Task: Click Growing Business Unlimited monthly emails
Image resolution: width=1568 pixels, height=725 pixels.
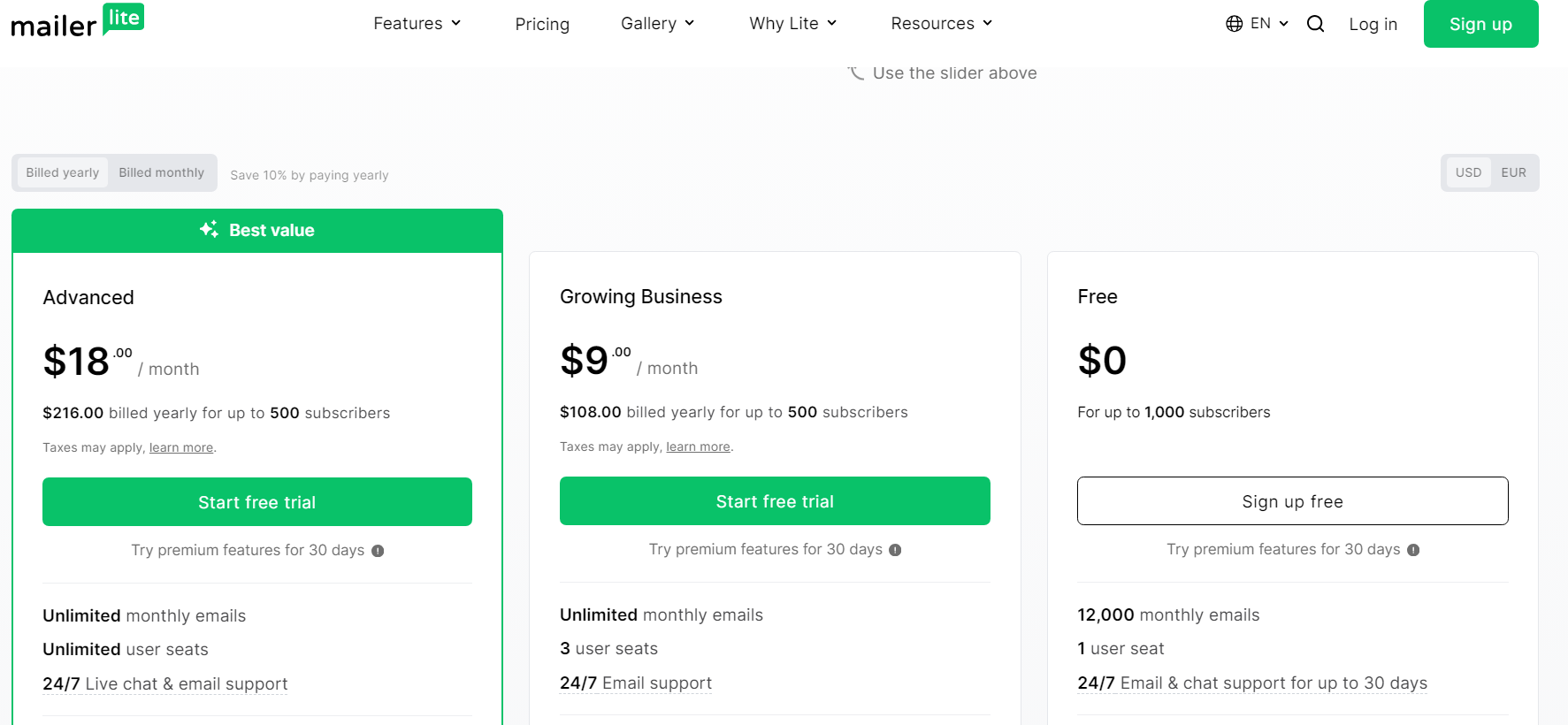Action: point(662,614)
